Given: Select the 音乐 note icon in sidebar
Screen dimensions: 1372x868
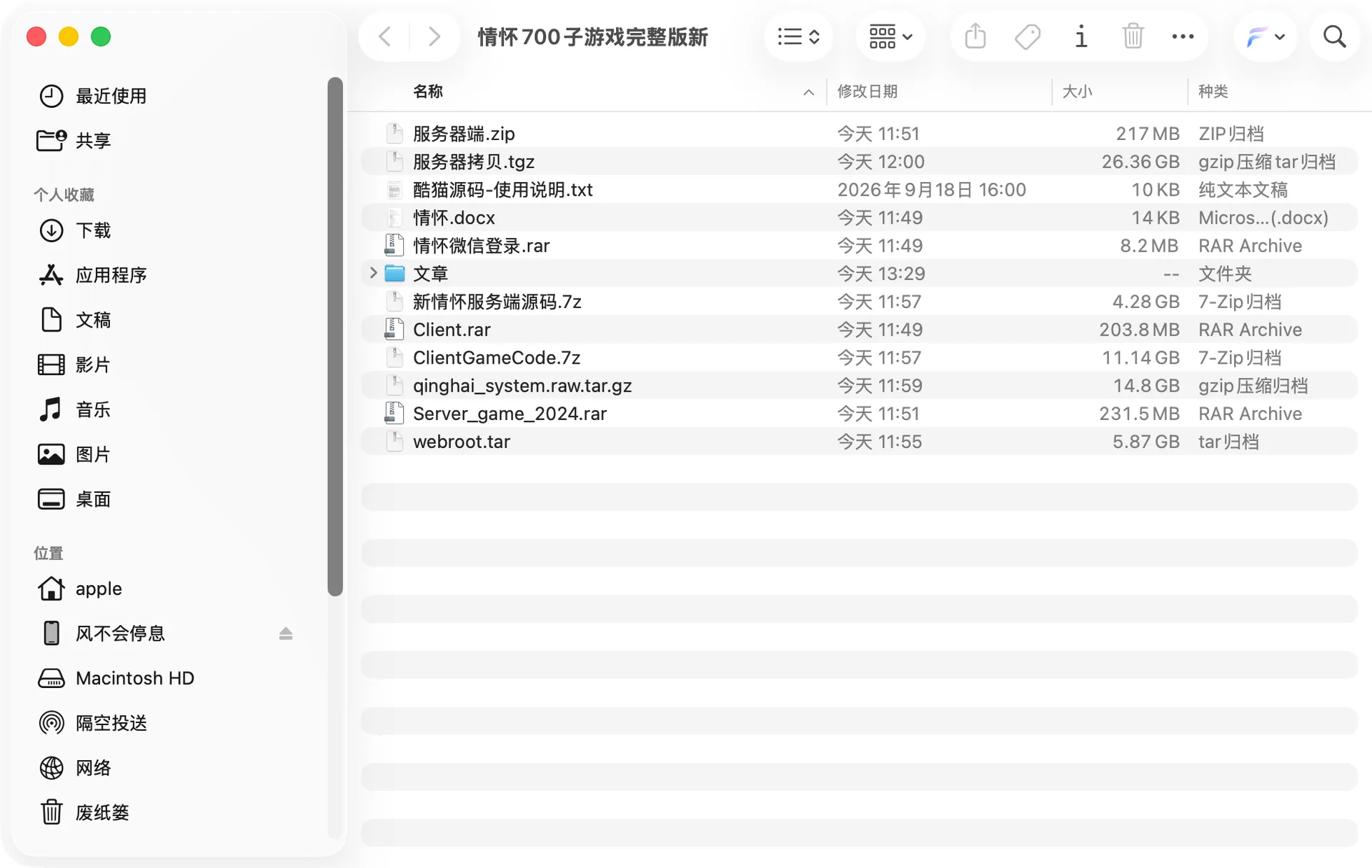Looking at the screenshot, I should click(x=51, y=409).
